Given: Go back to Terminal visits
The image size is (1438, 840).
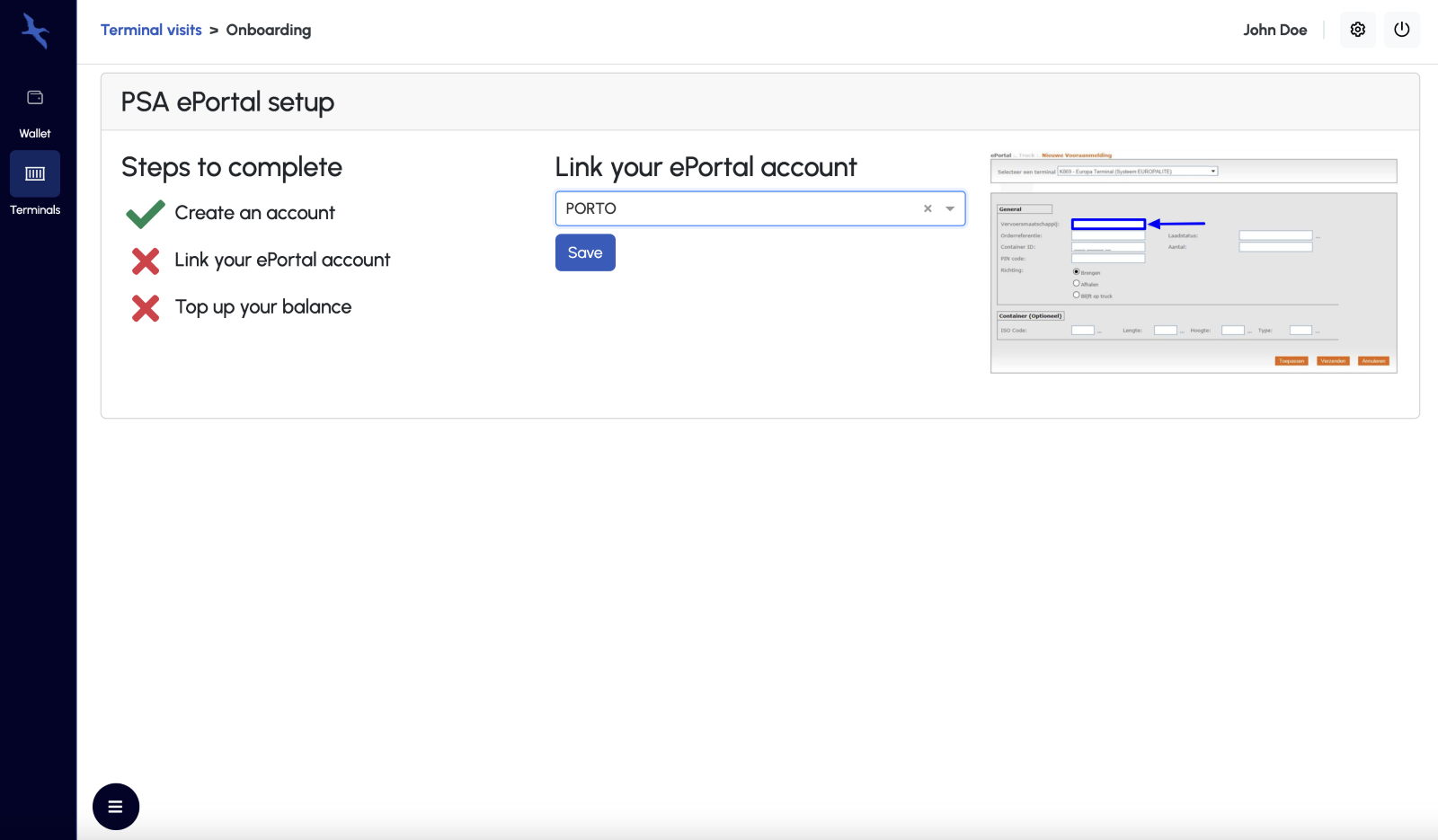Looking at the screenshot, I should tap(151, 30).
